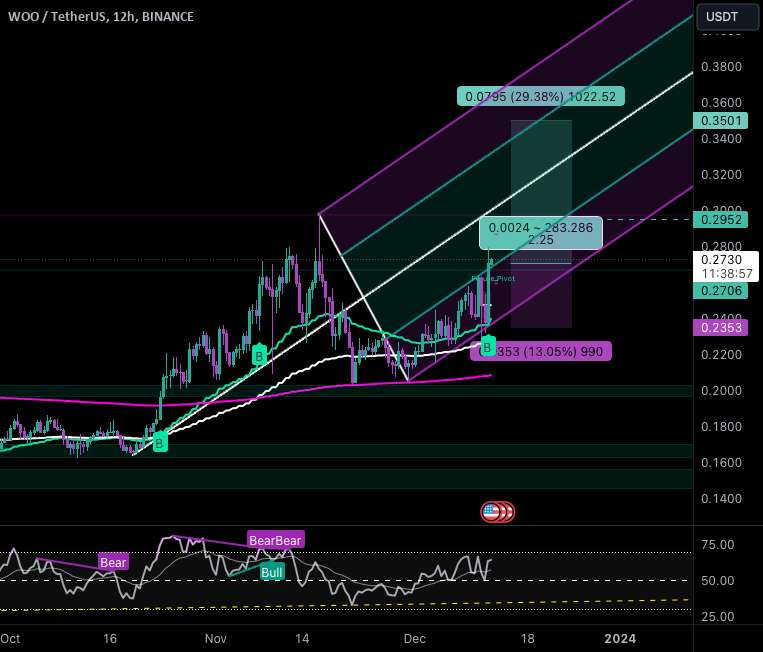Click the 0.3501 price tag on axis
Screen dimensions: 763x652
pyautogui.click(x=721, y=120)
